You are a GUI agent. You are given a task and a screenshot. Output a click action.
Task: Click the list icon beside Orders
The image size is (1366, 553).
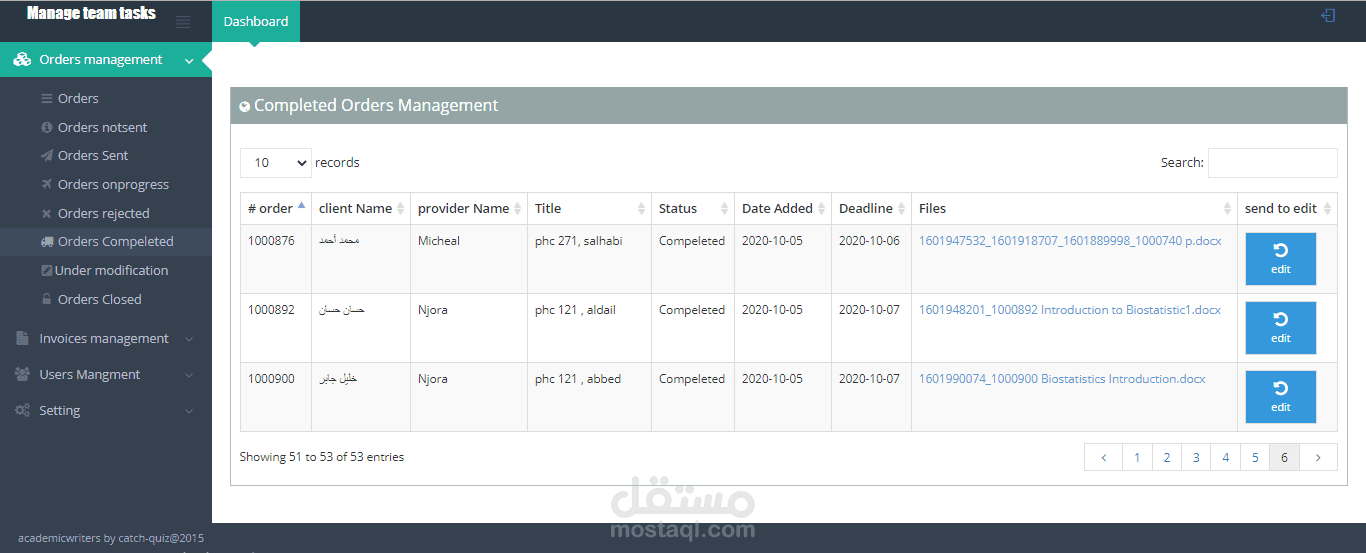pyautogui.click(x=46, y=98)
